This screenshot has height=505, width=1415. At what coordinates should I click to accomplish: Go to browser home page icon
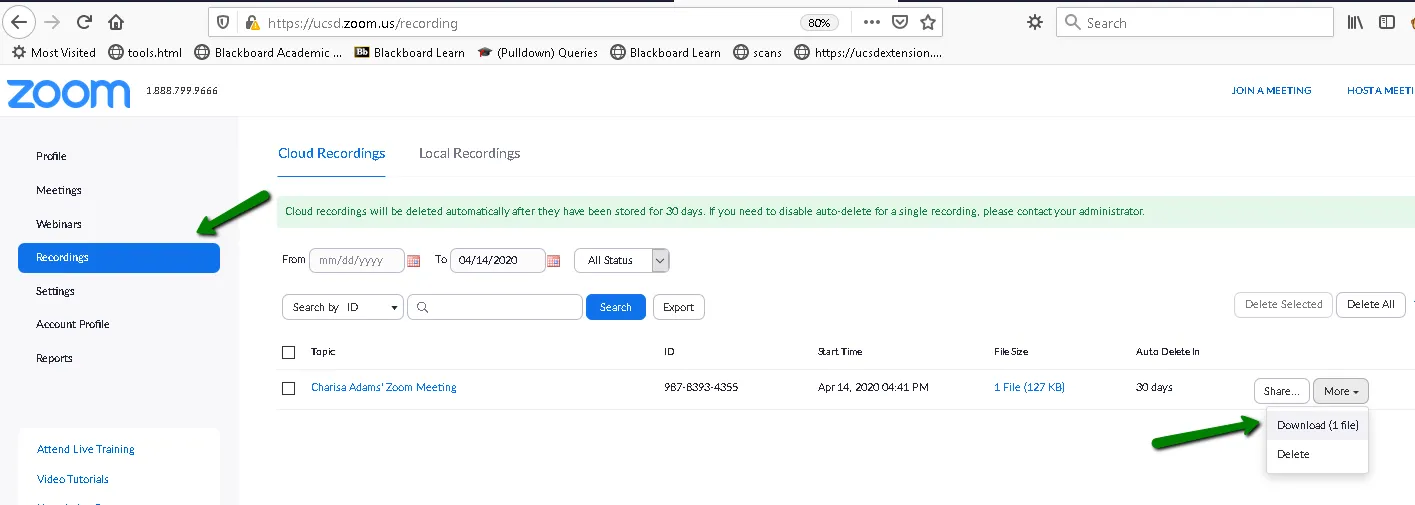pyautogui.click(x=117, y=22)
